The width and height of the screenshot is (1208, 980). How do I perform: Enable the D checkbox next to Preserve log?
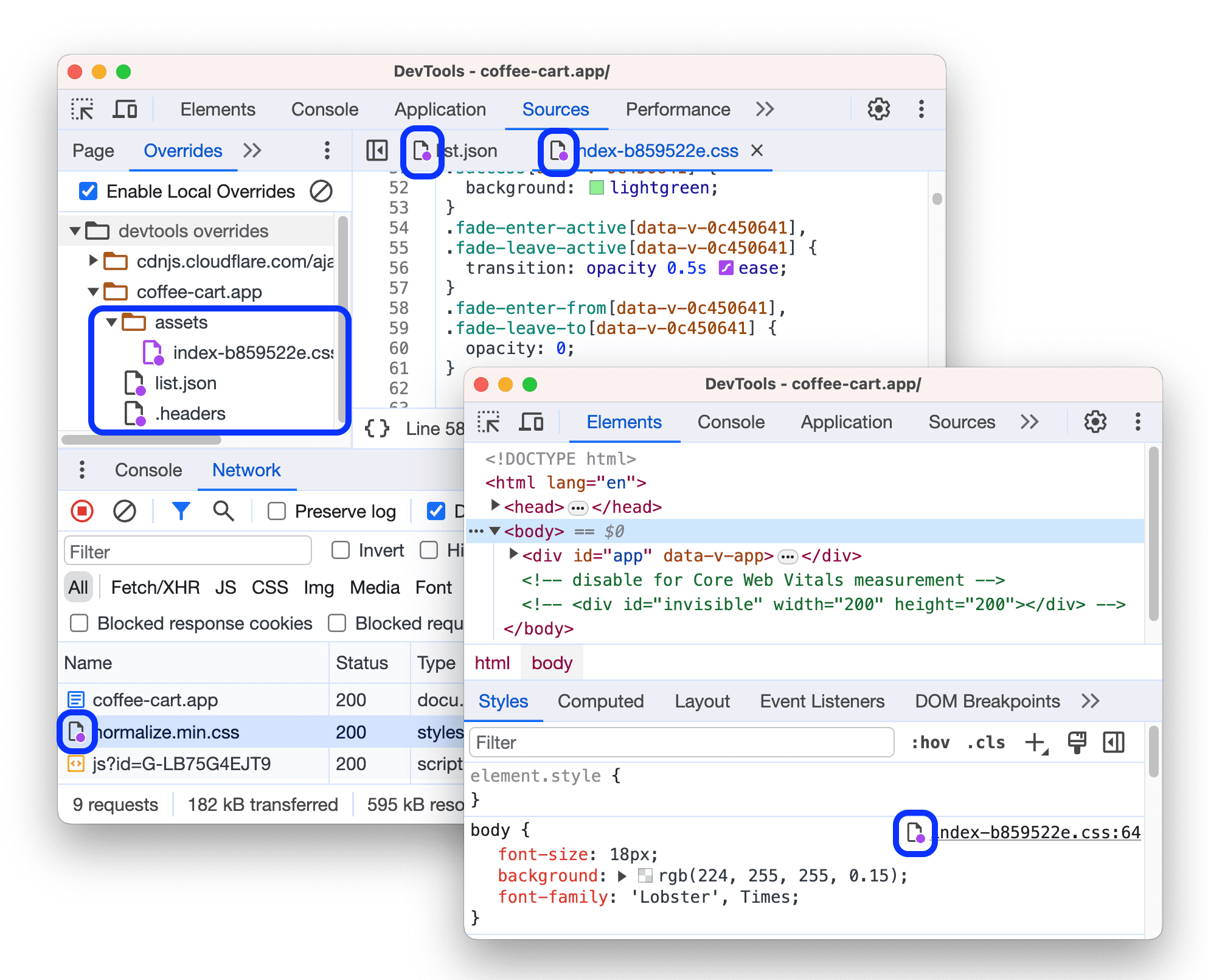[x=437, y=512]
